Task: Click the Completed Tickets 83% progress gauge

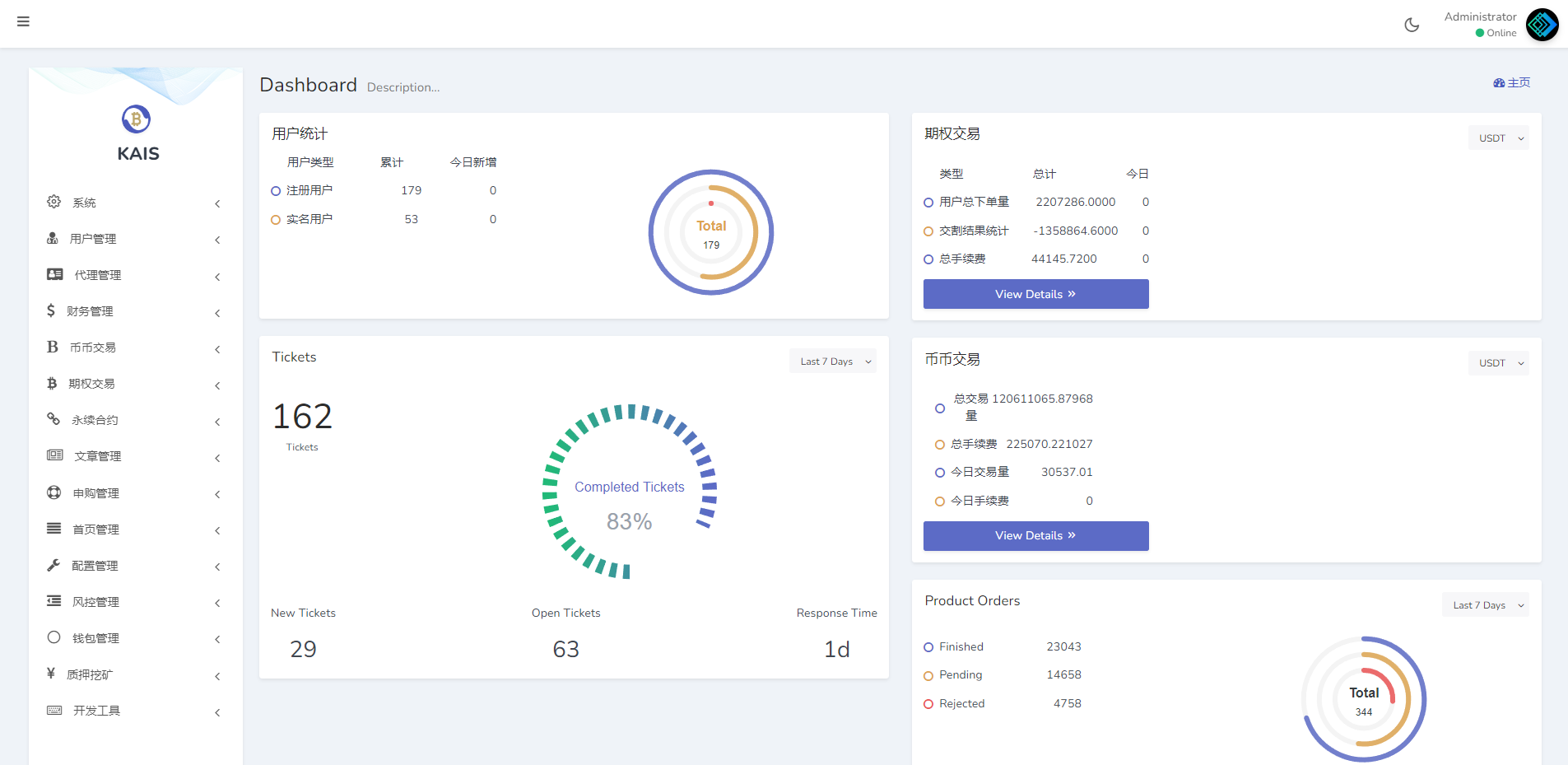Action: [x=630, y=491]
